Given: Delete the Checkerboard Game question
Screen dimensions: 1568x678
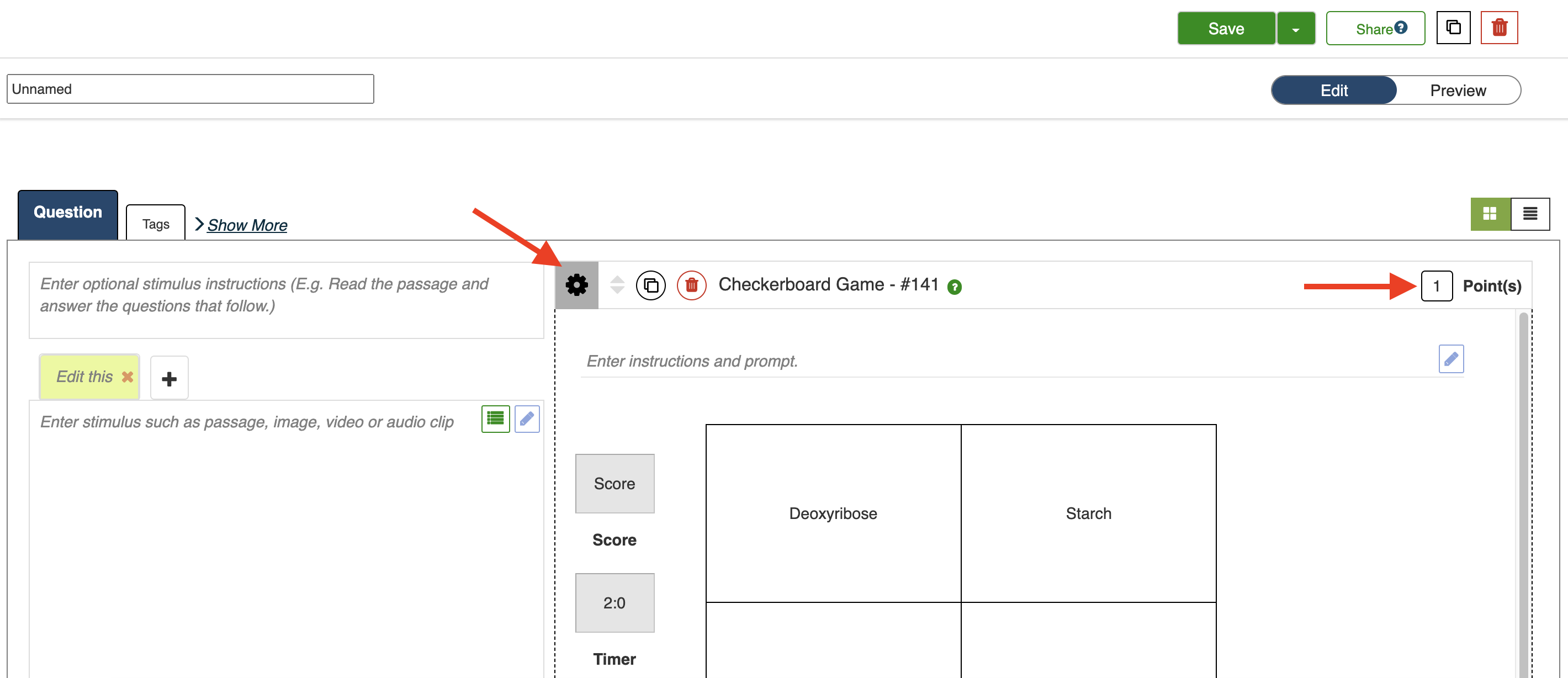Looking at the screenshot, I should [691, 285].
